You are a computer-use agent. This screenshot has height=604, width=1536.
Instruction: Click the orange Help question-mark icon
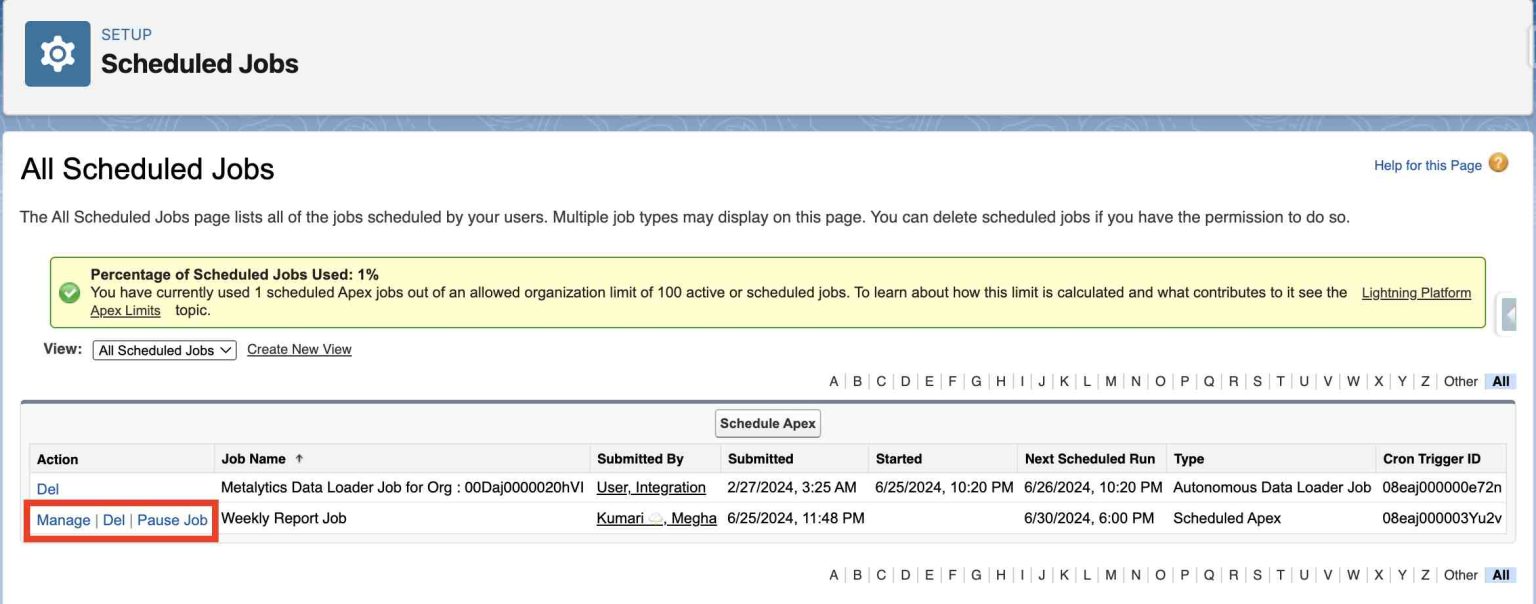point(1499,163)
